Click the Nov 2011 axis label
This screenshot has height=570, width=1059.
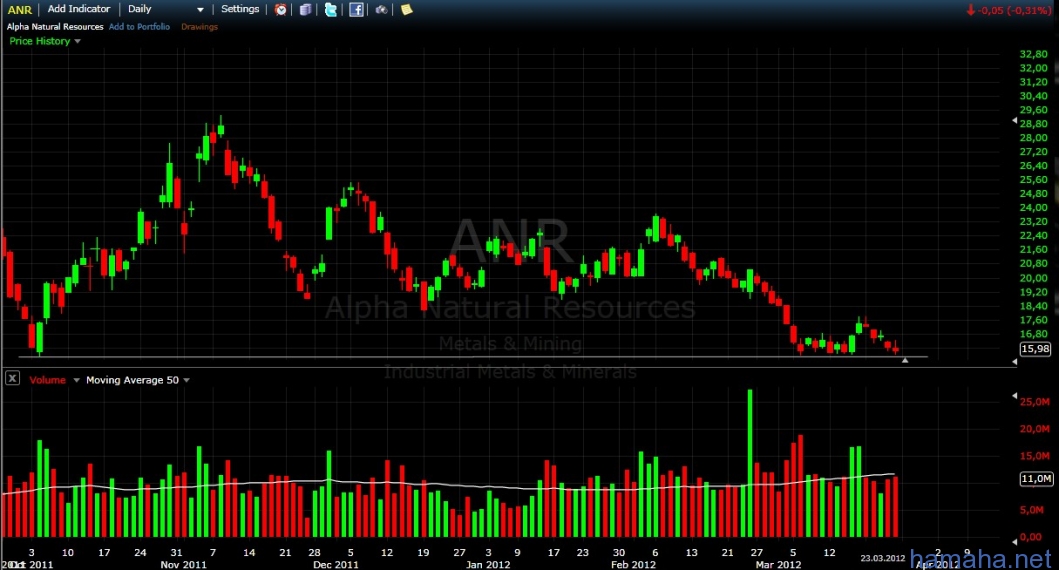183,564
